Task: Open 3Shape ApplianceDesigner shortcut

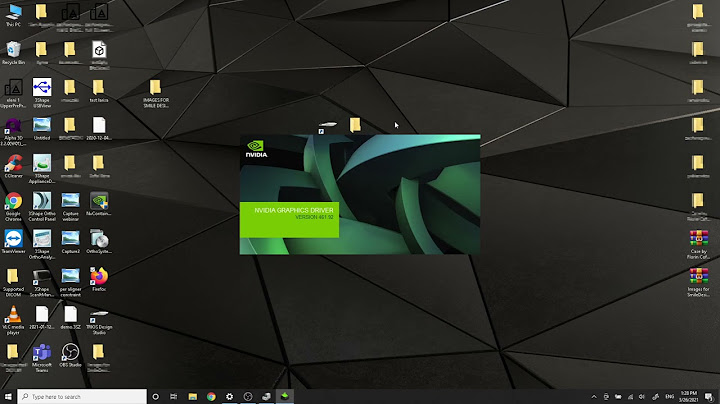Action: [x=42, y=168]
